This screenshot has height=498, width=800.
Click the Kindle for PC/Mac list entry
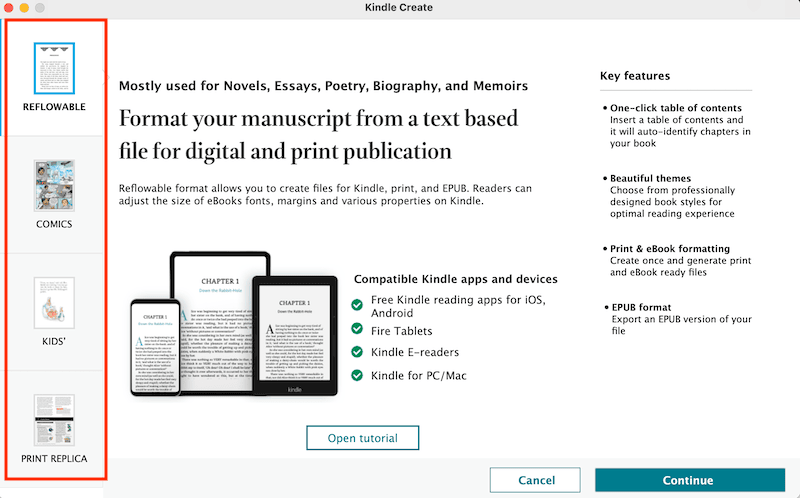point(418,376)
